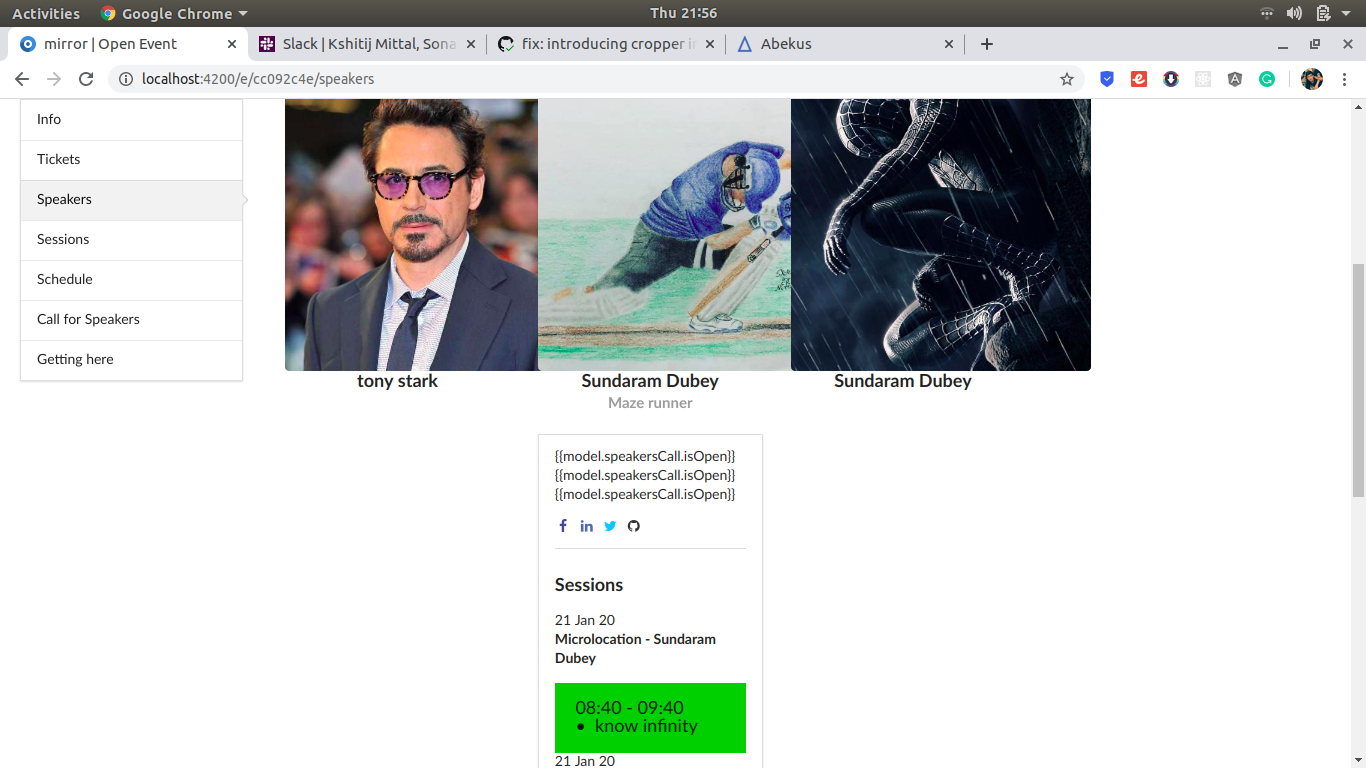Click Sundaram Dubey name under Spider-Man photo
Viewport: 1366px width, 768px height.
pyautogui.click(x=903, y=381)
